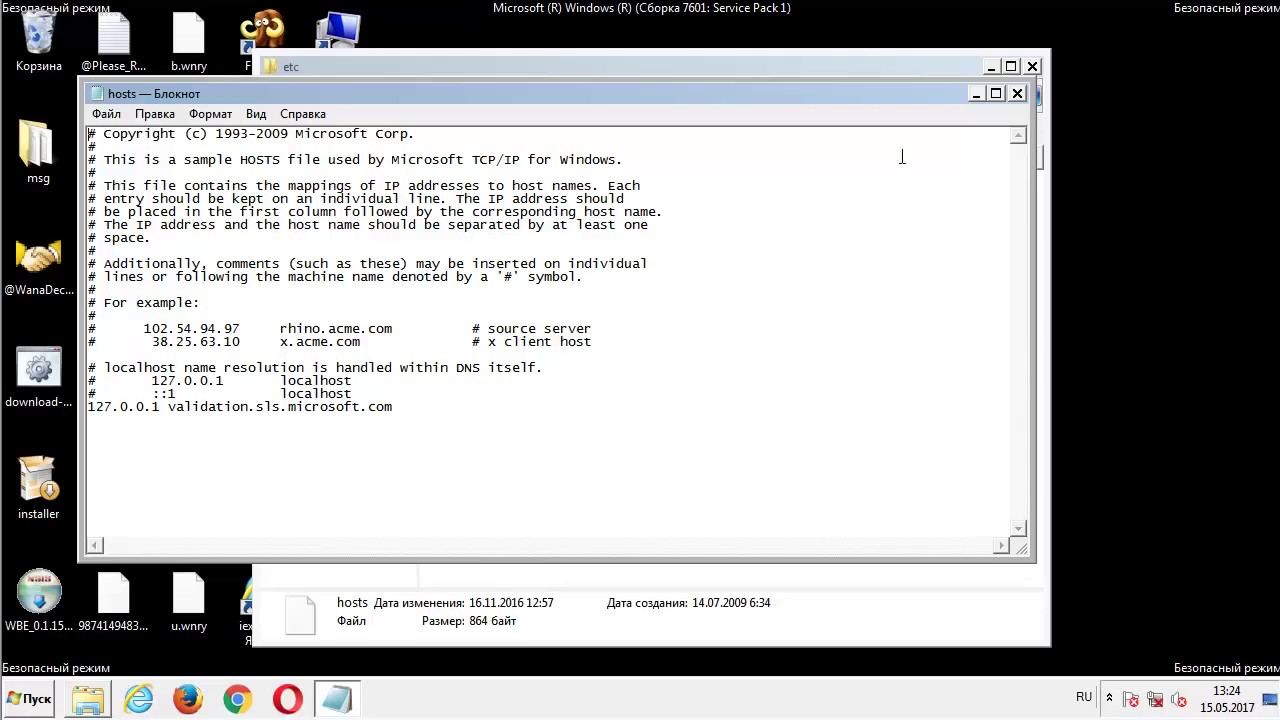1280x720 pixels.
Task: Click 'Дата создания: 14.07.2009 6:34' in details pane
Action: point(689,603)
